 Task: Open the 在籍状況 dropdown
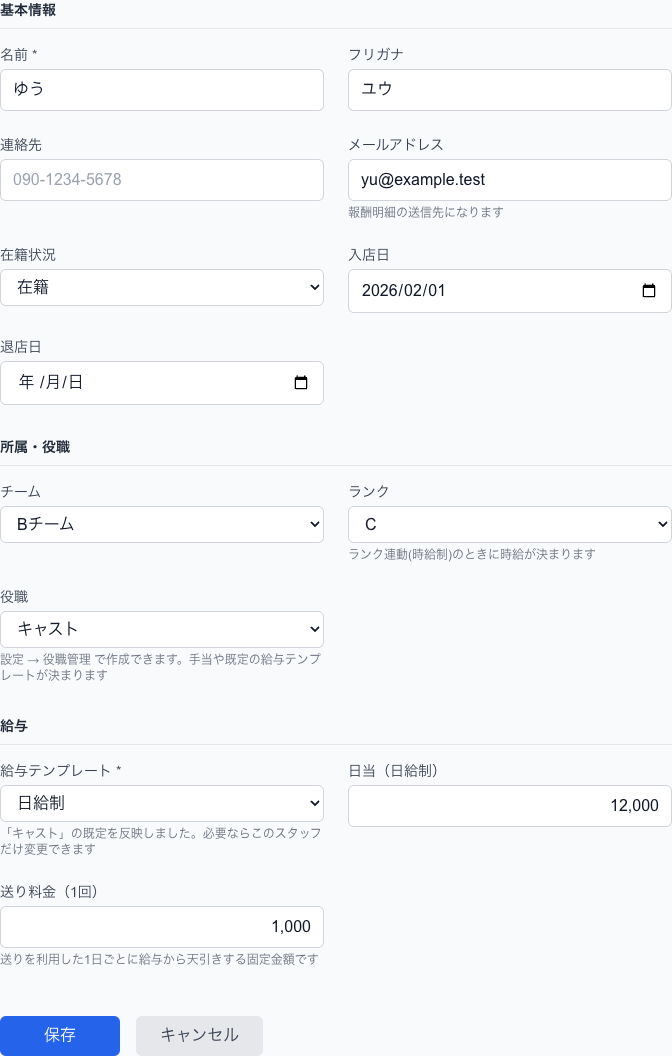tap(162, 288)
